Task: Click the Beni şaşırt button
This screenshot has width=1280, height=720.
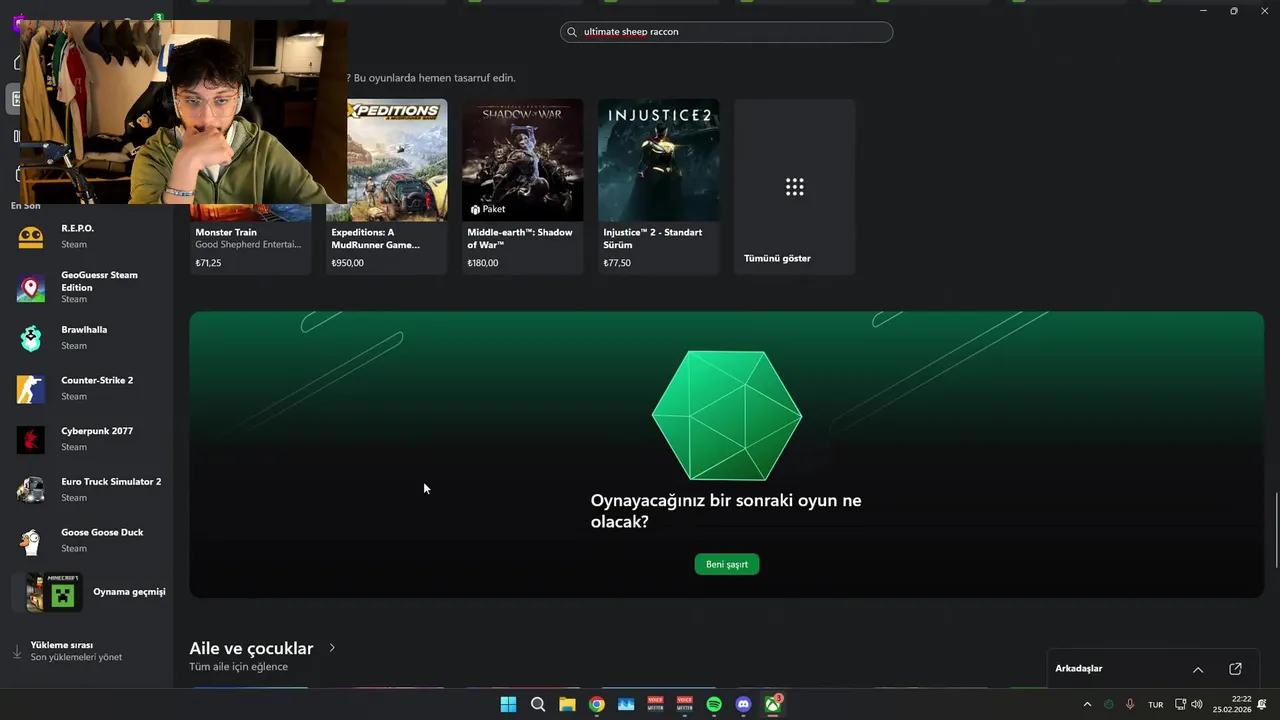Action: point(727,564)
